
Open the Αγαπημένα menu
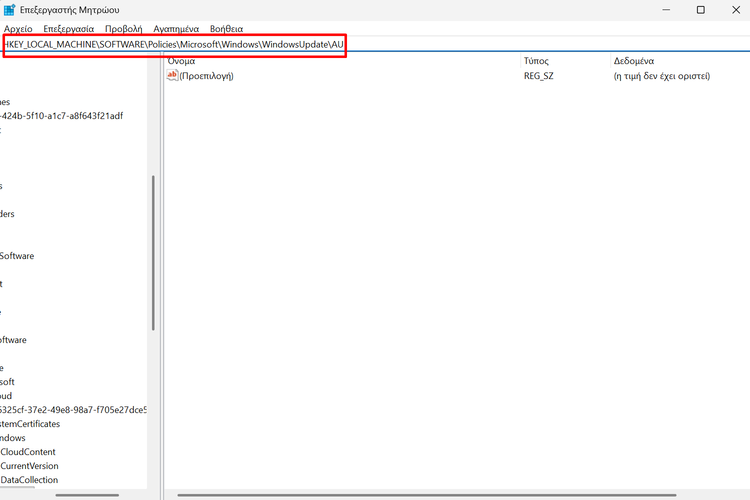[174, 29]
